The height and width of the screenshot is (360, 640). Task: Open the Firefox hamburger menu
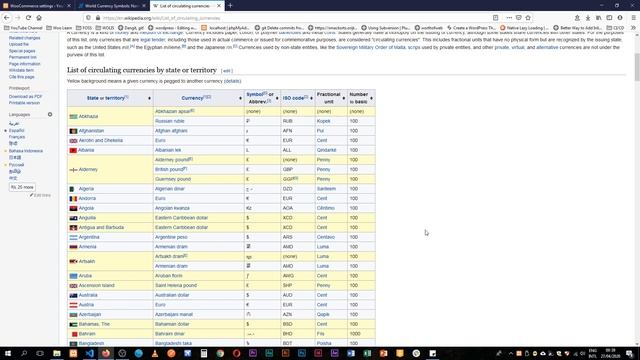(633, 18)
